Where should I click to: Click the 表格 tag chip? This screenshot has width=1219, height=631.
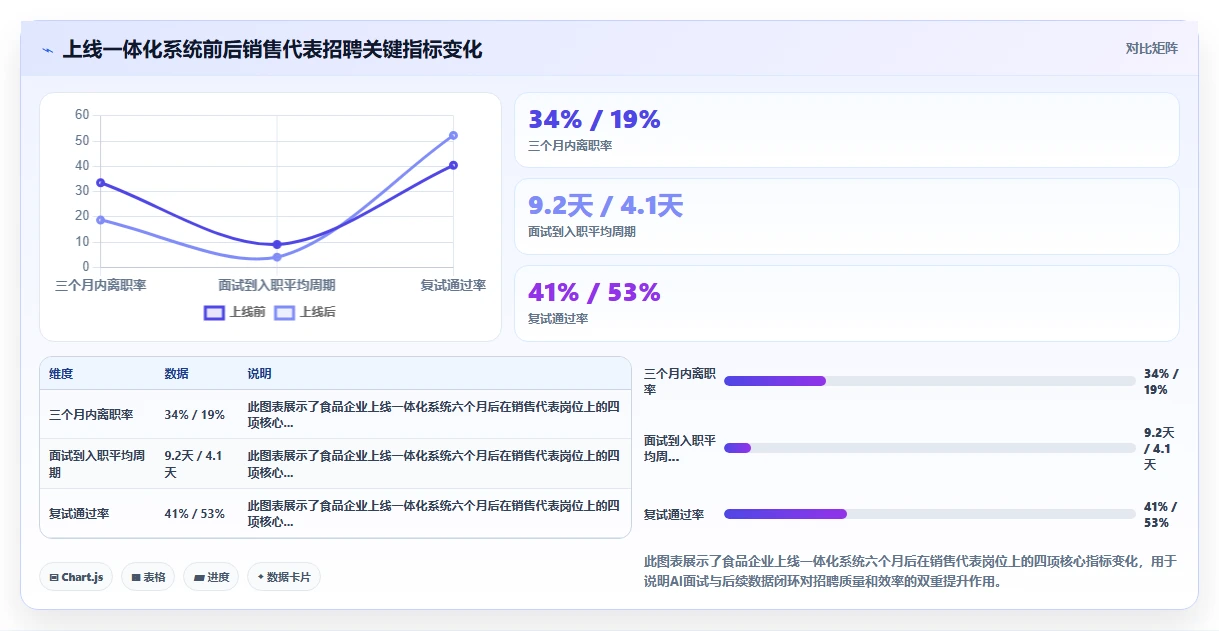(x=148, y=577)
